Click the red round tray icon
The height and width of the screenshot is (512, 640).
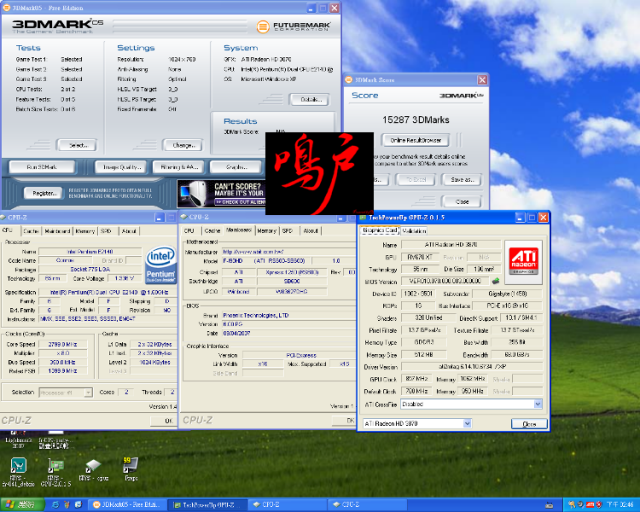[598, 505]
